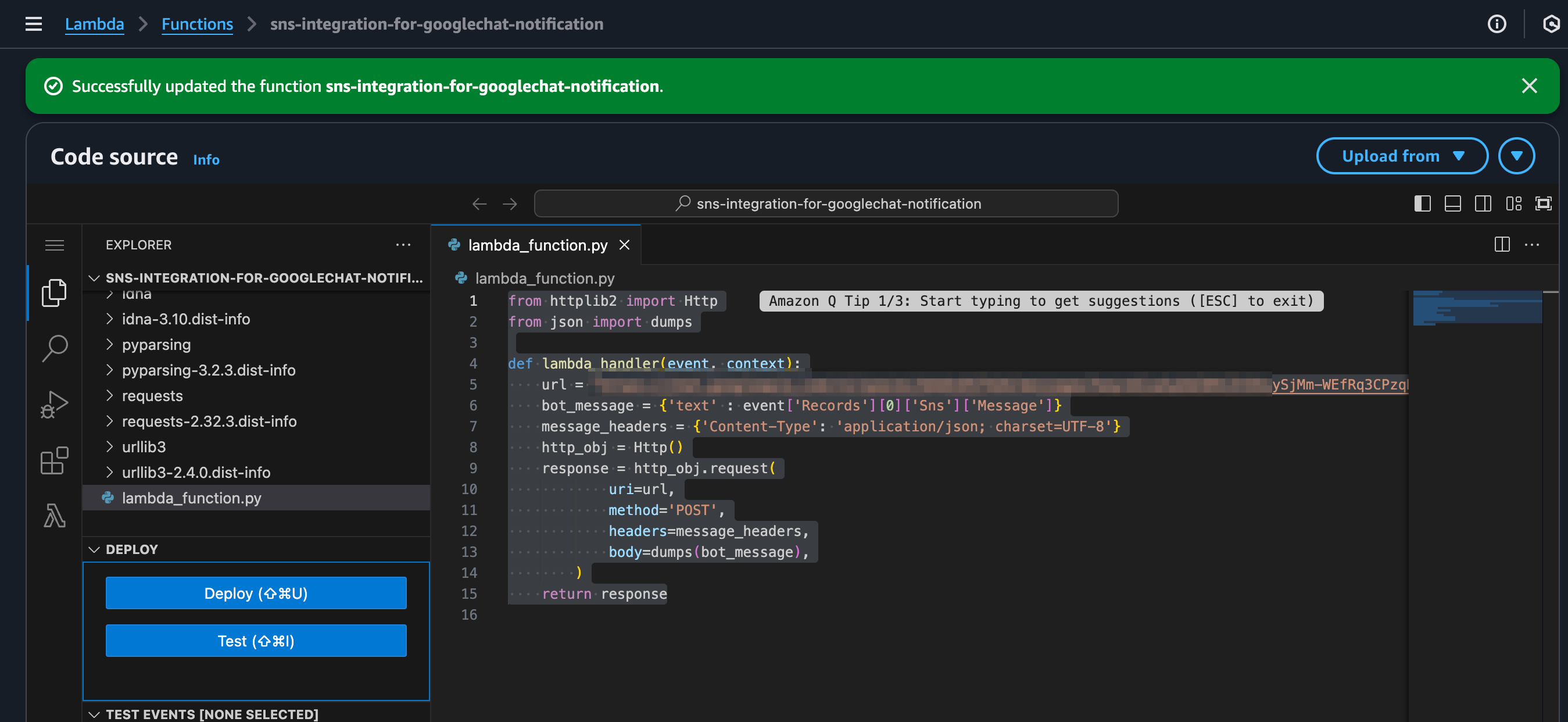Open the round dropdown next to Upload from
Screen dimensions: 1568x722
click(1516, 156)
